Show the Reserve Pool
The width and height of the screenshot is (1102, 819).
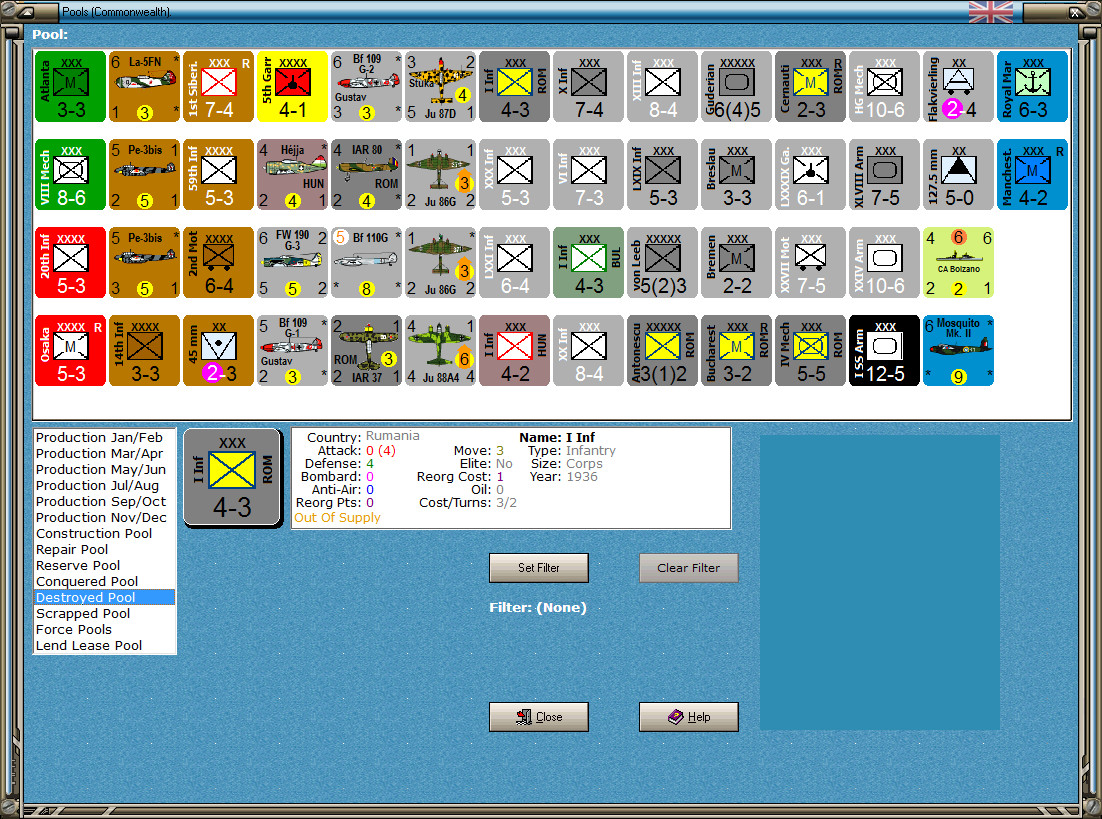click(104, 565)
